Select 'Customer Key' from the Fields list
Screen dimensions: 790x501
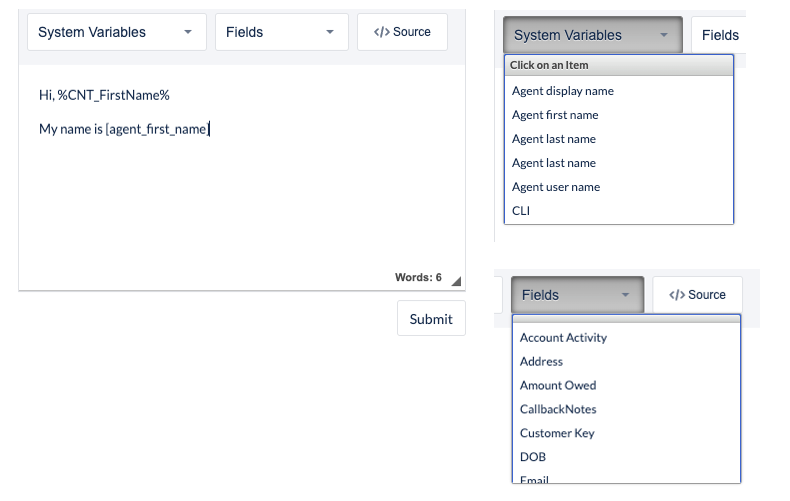point(557,434)
